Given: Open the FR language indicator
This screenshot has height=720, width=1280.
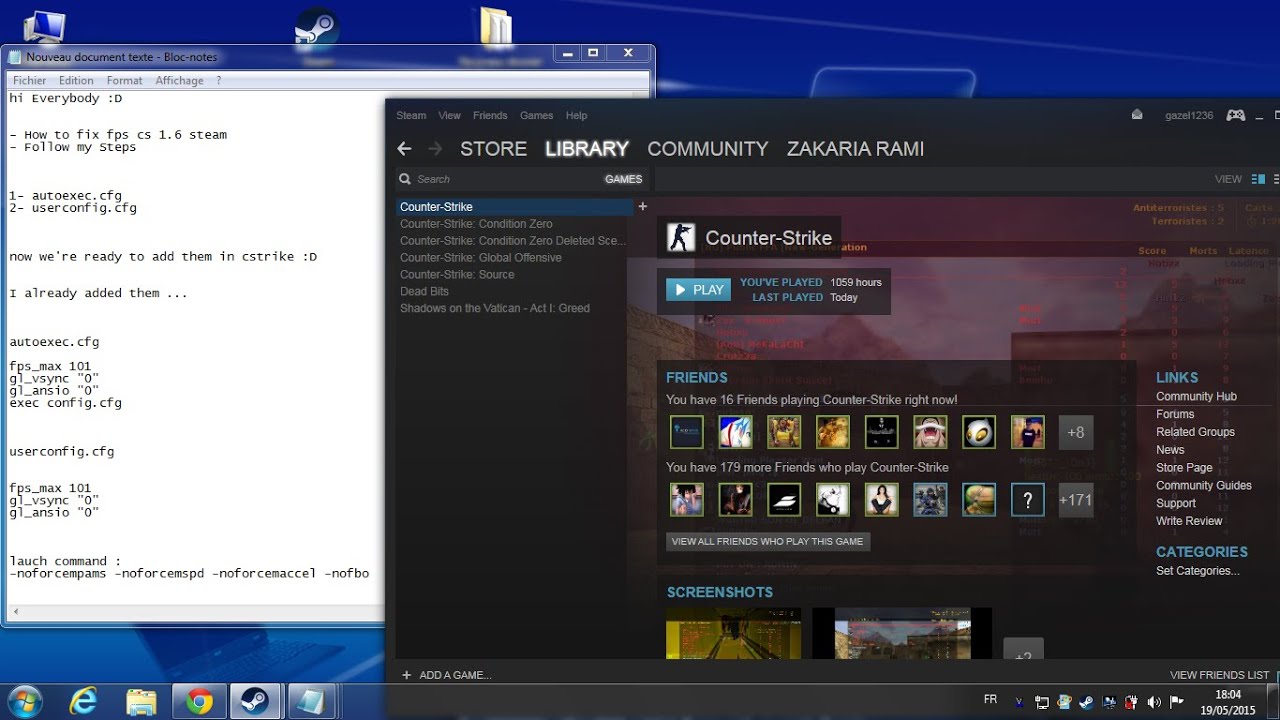Looking at the screenshot, I should 990,700.
